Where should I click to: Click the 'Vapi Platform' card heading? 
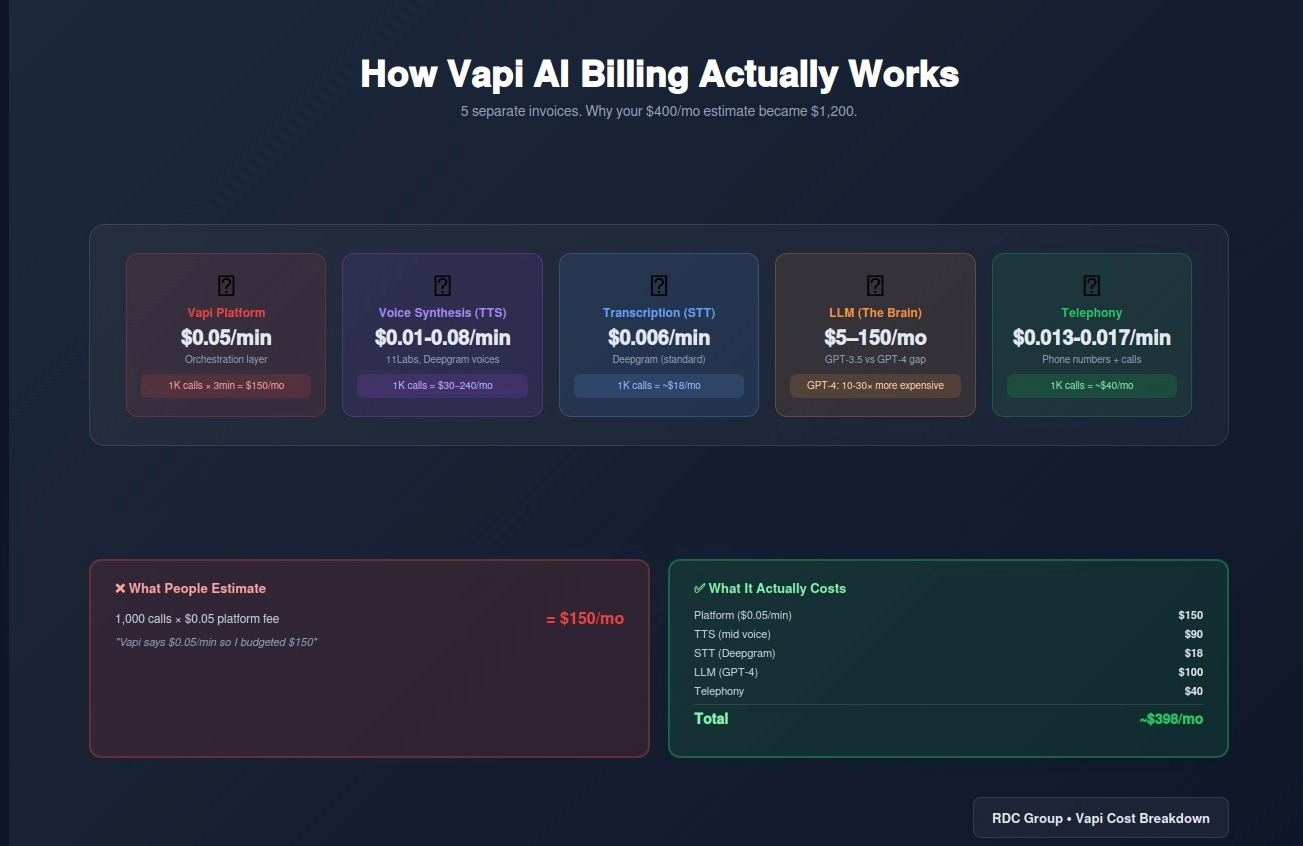tap(226, 313)
